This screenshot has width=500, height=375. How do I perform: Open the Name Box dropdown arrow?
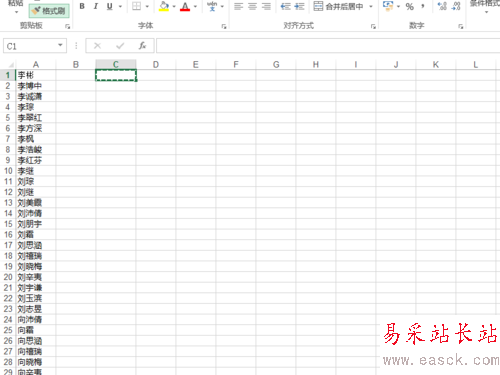click(x=60, y=45)
